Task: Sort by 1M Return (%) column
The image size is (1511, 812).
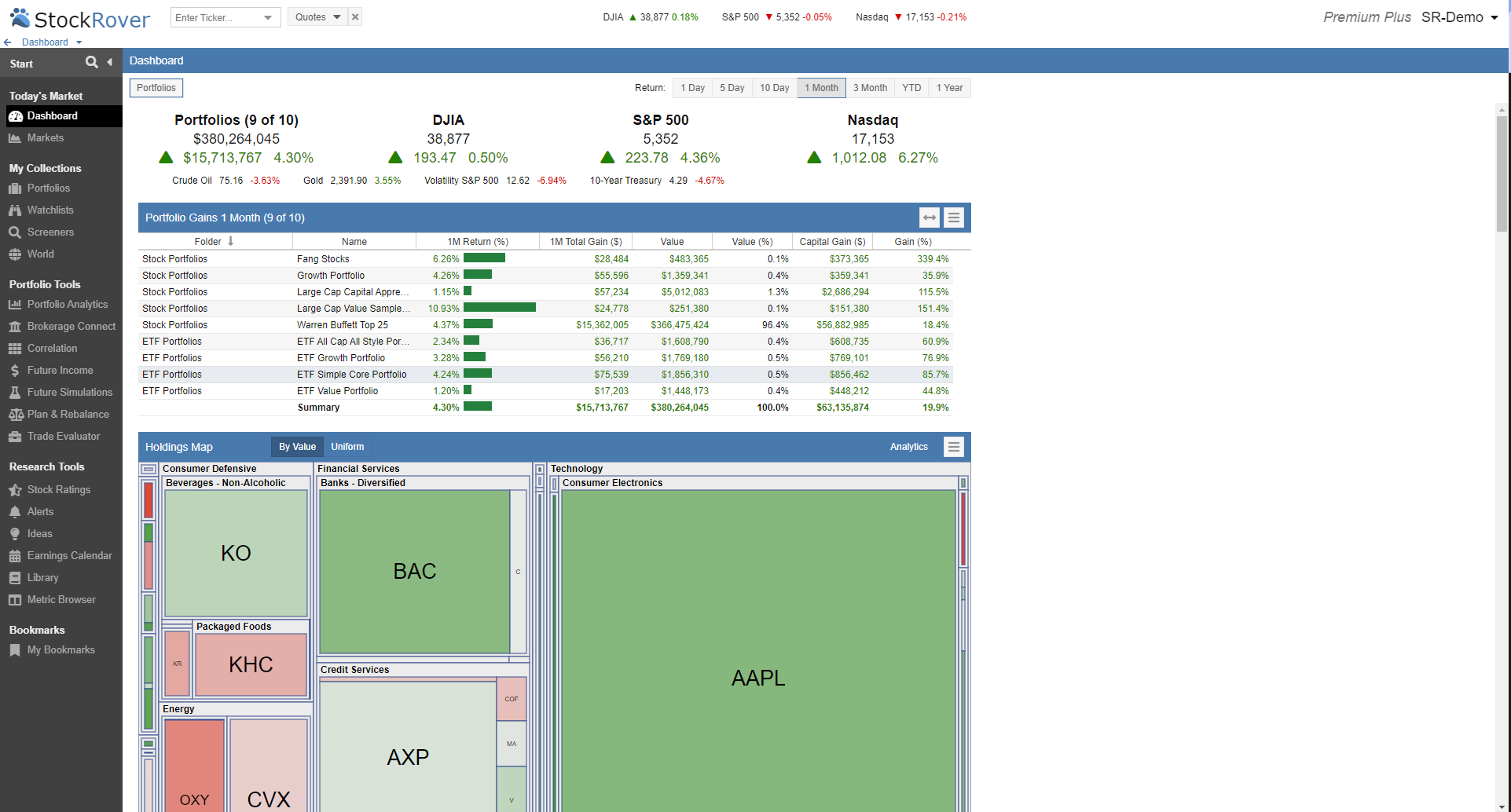Action: pyautogui.click(x=478, y=242)
